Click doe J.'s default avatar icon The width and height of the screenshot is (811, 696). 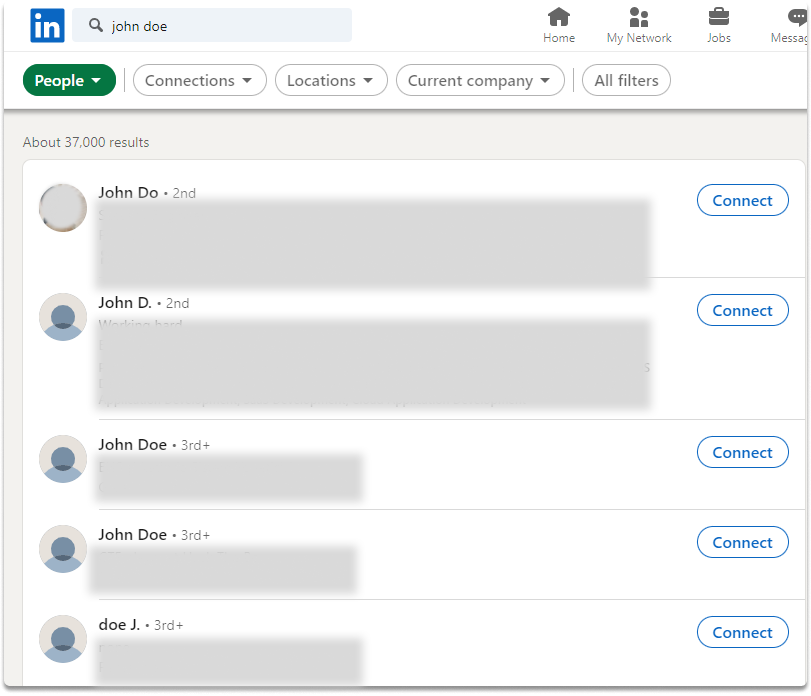pyautogui.click(x=63, y=639)
